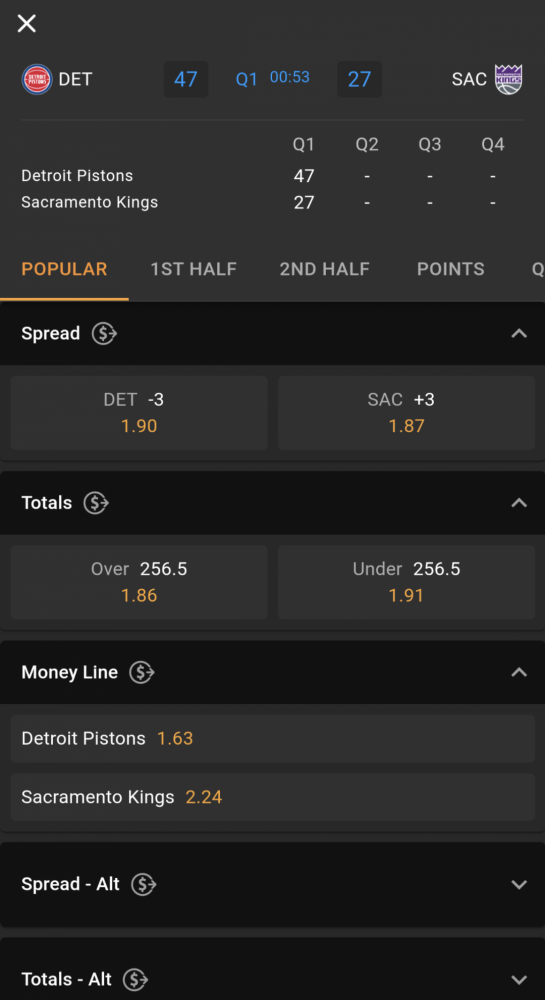Tap the cash-out icon beside Spread - Alt
Screen dimensions: 545x1000
(143, 884)
